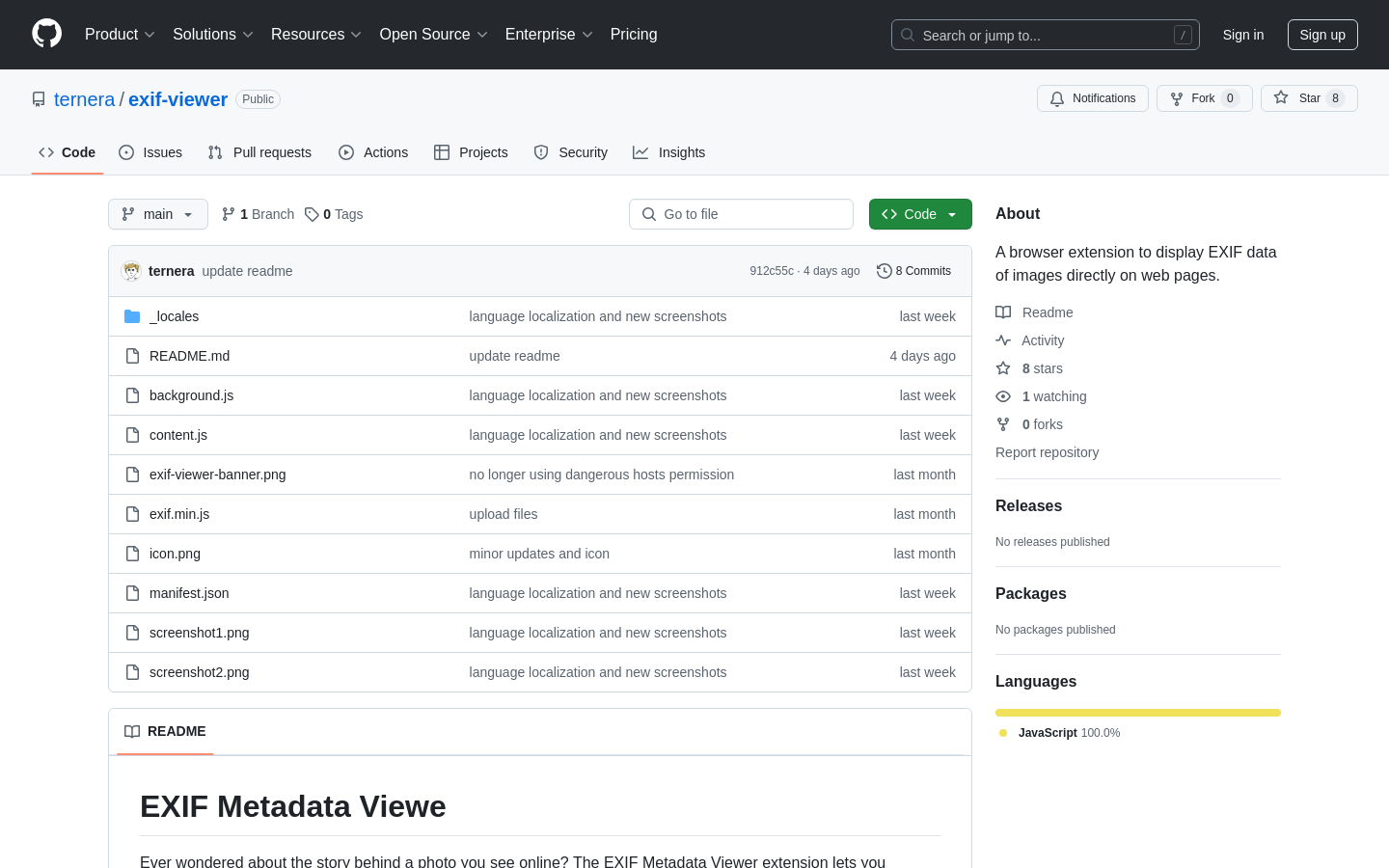This screenshot has width=1389, height=868.
Task: Open the 'upload files' commit message
Action: pyautogui.click(x=504, y=514)
